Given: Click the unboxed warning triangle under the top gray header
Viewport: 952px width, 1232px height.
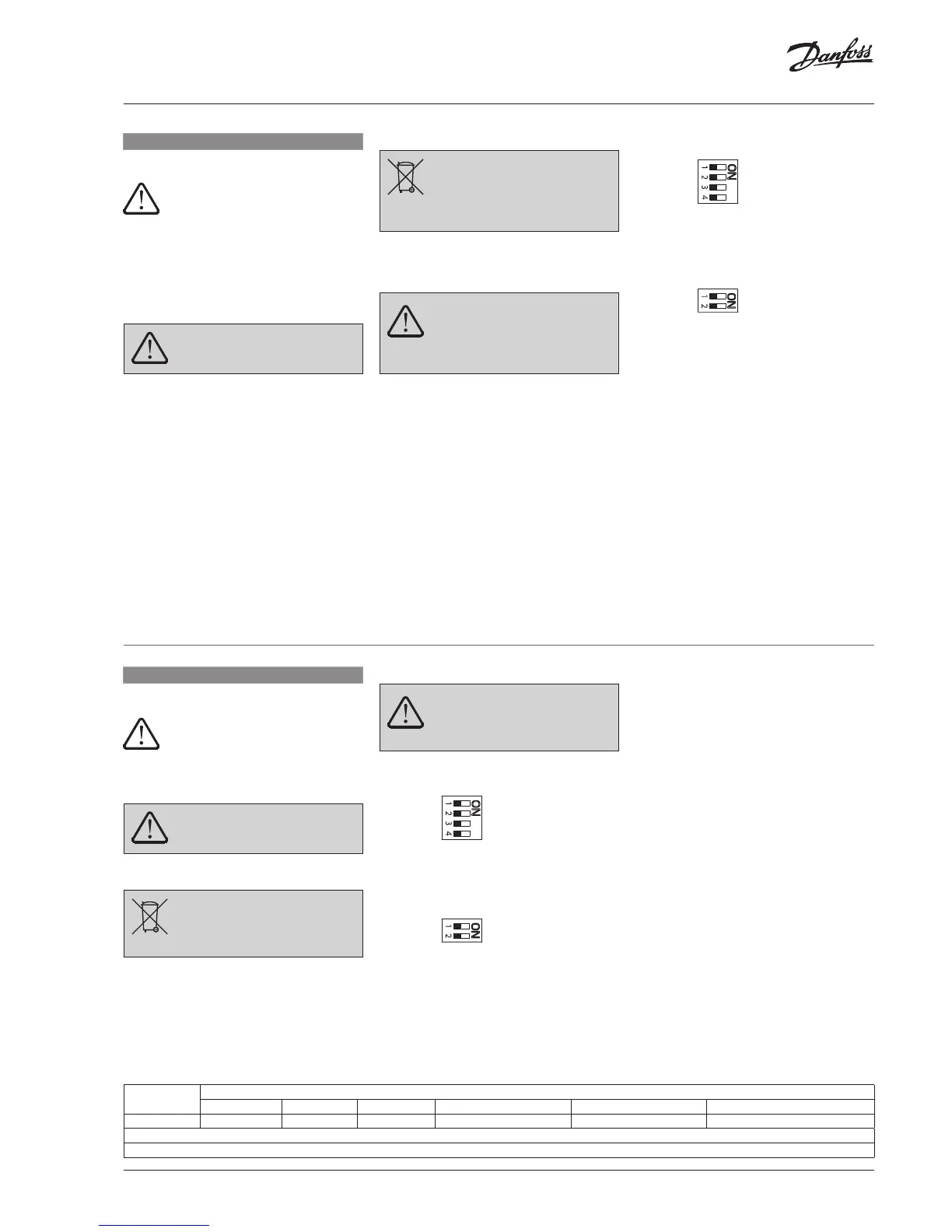Looking at the screenshot, I should point(141,198).
